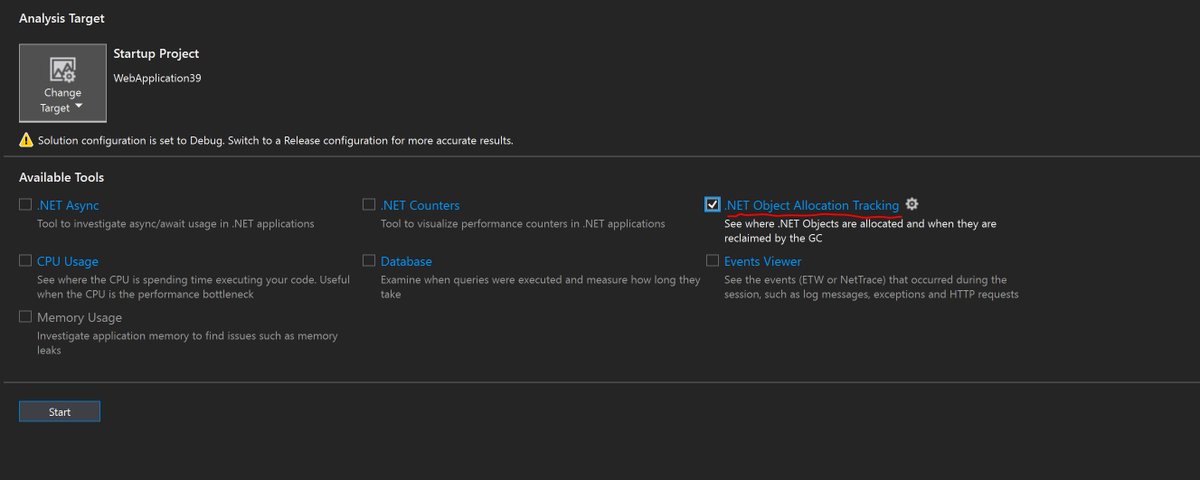Viewport: 1200px width, 480px height.
Task: Open the CPU Usage tool link
Action: tap(68, 261)
